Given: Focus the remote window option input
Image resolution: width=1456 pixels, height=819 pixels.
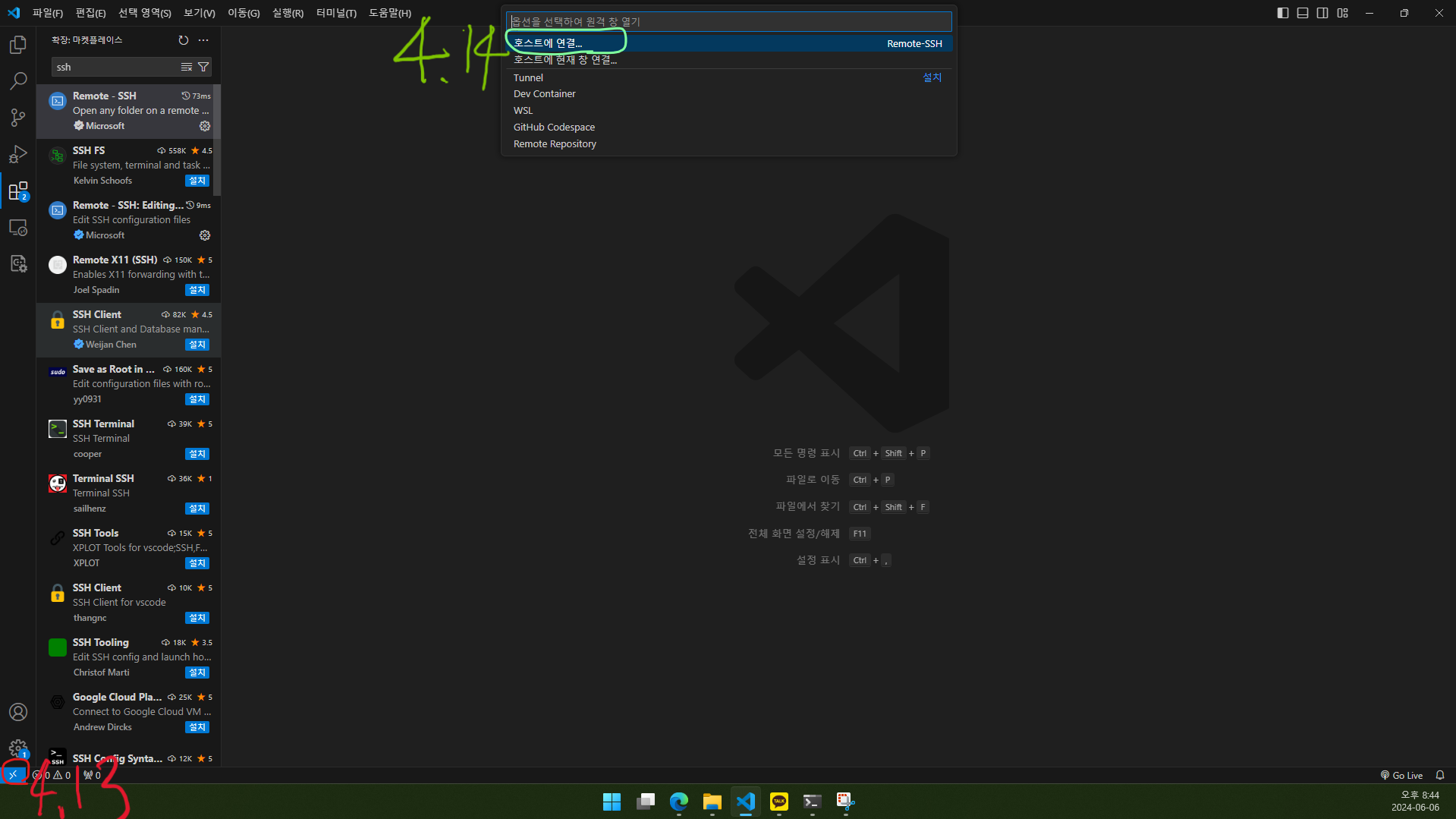Looking at the screenshot, I should [729, 21].
